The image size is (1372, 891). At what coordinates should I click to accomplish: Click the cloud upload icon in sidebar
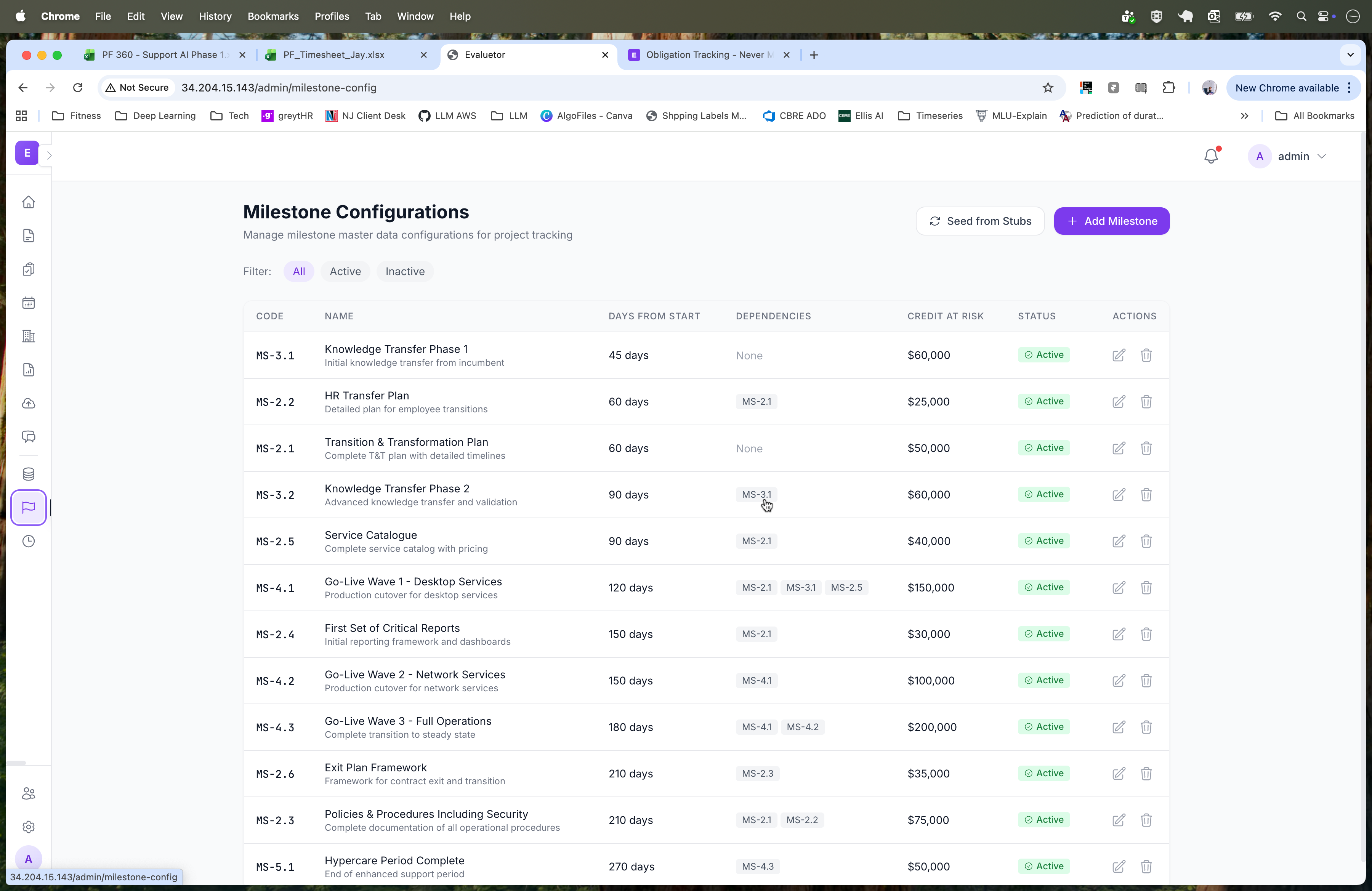28,403
